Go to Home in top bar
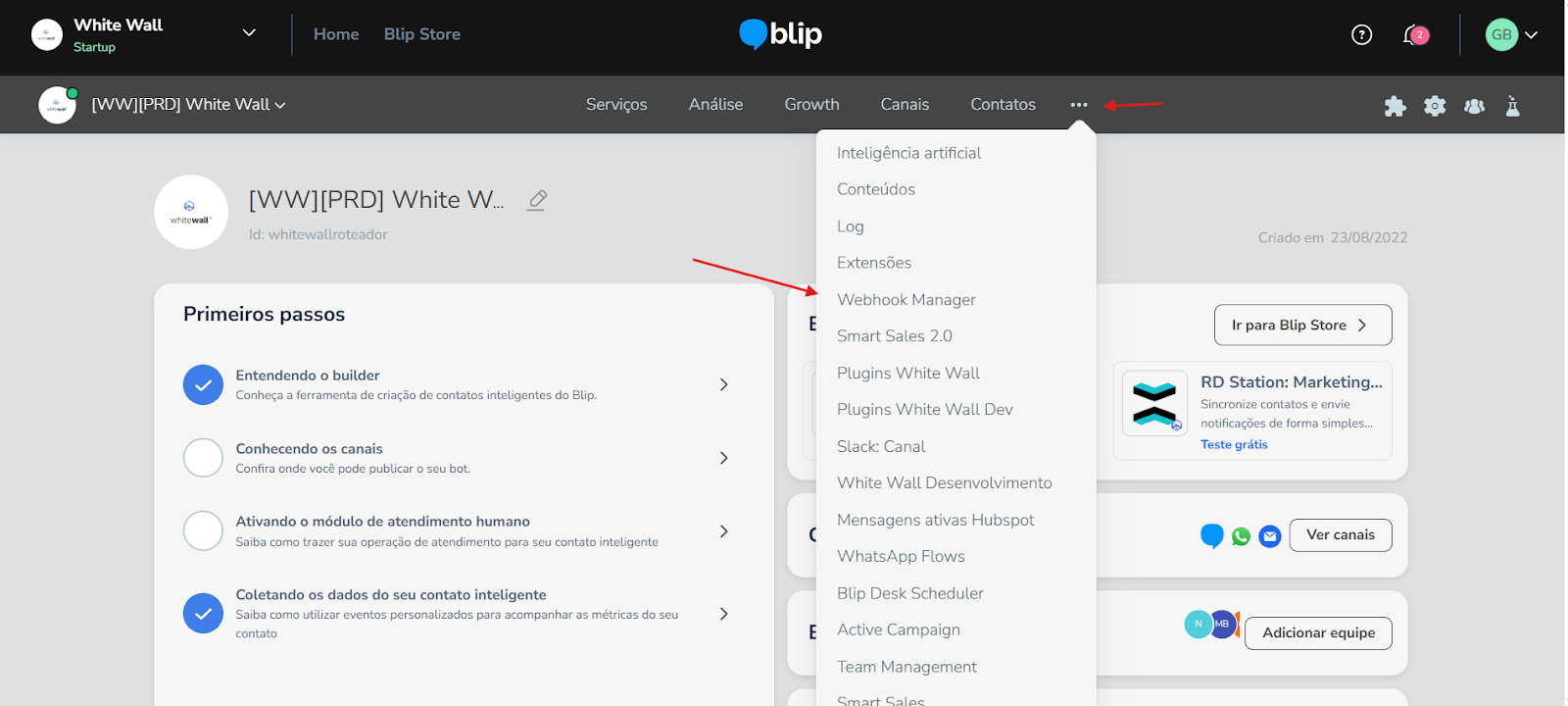The height and width of the screenshot is (706, 1568). (x=336, y=34)
